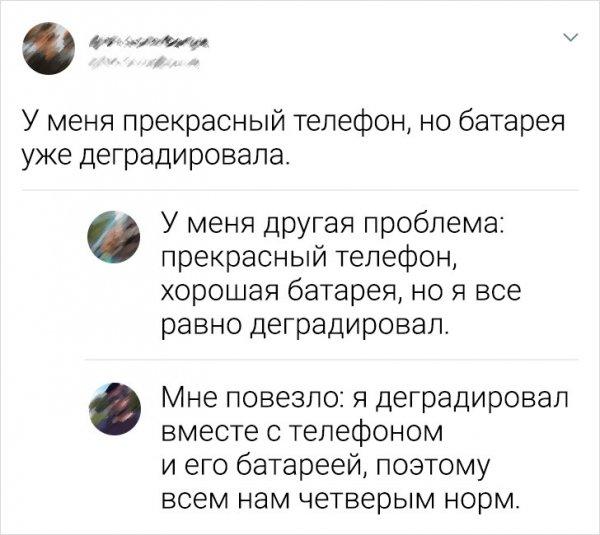600x535 pixels.
Task: Select the line 'вместе с телефоном'
Action: (301, 431)
